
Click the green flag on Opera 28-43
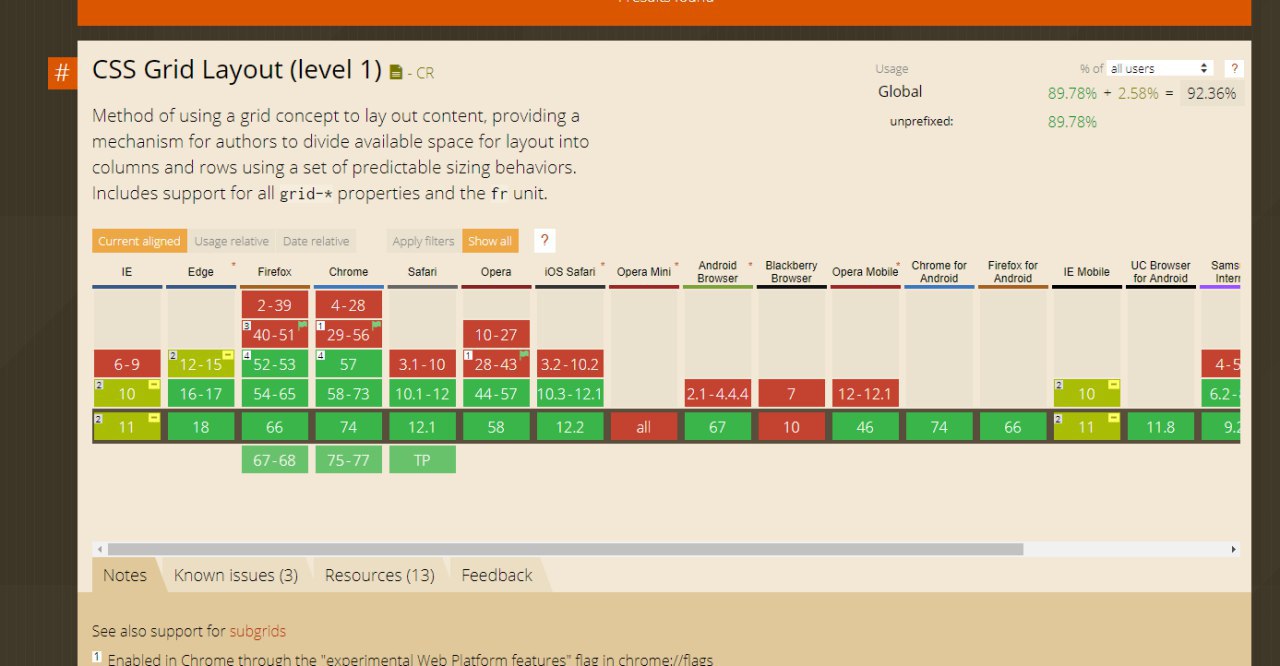(x=524, y=355)
